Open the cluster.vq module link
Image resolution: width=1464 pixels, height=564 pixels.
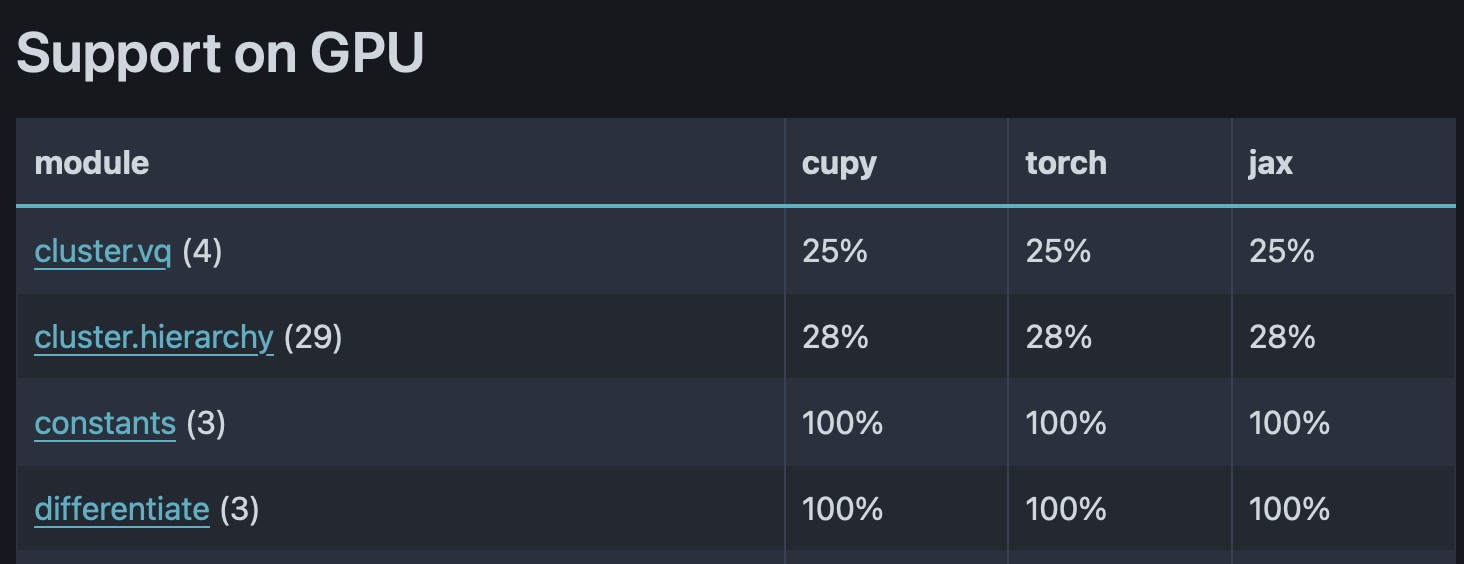tap(102, 252)
